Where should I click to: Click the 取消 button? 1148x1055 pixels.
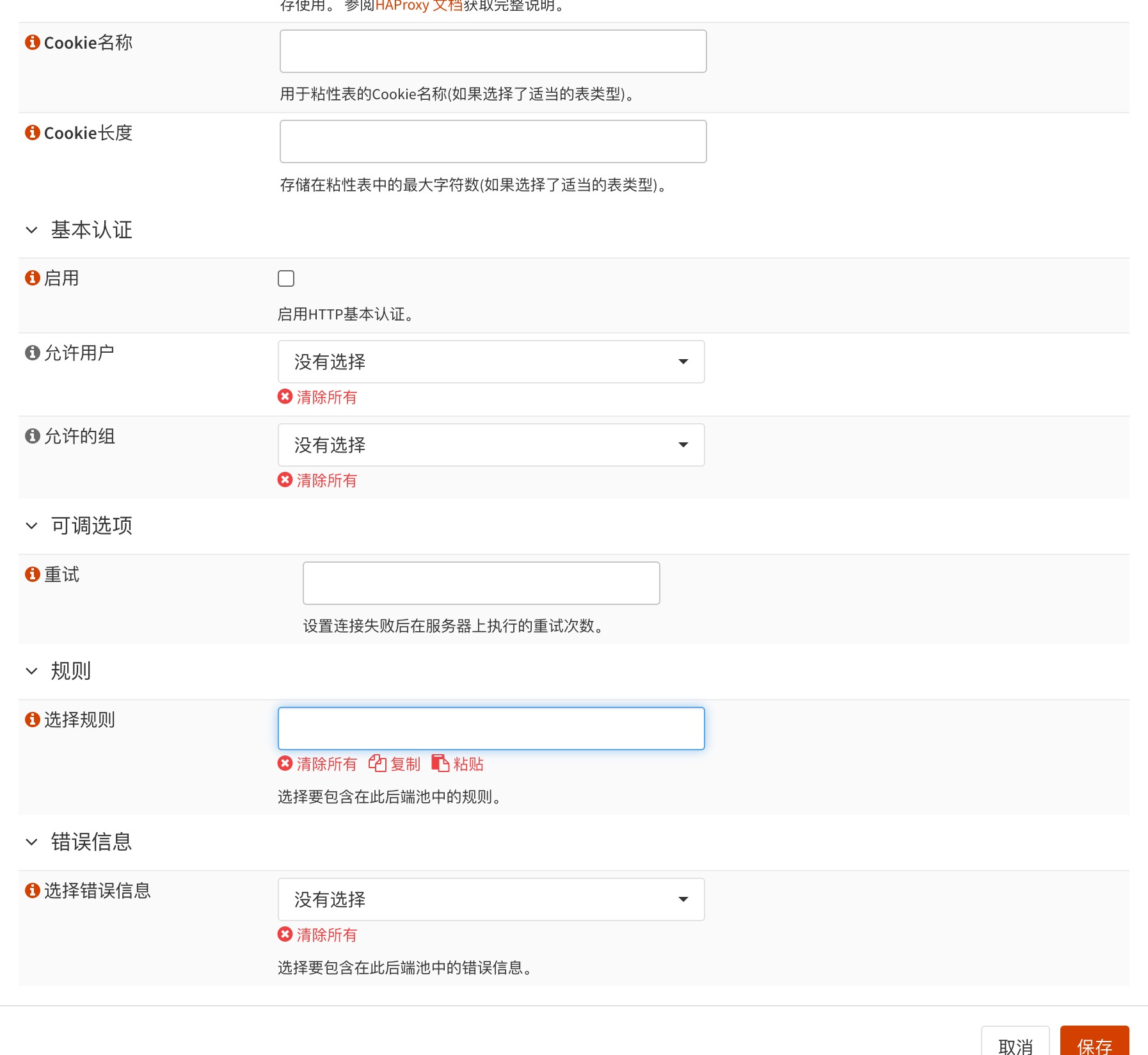pyautogui.click(x=1015, y=1043)
